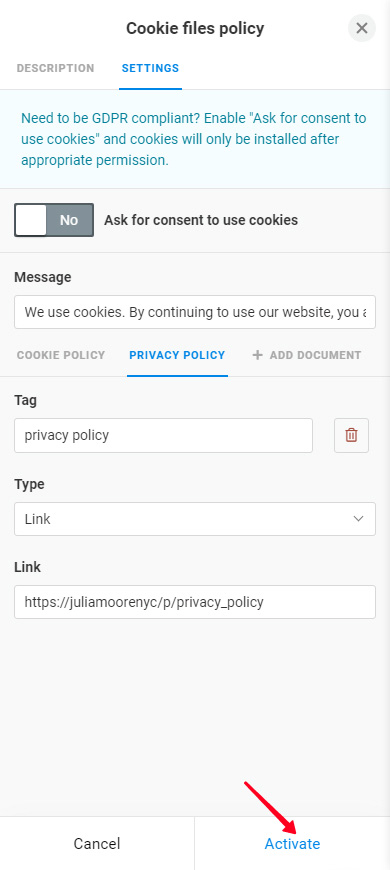
Task: Add a new document tab
Action: coord(307,355)
